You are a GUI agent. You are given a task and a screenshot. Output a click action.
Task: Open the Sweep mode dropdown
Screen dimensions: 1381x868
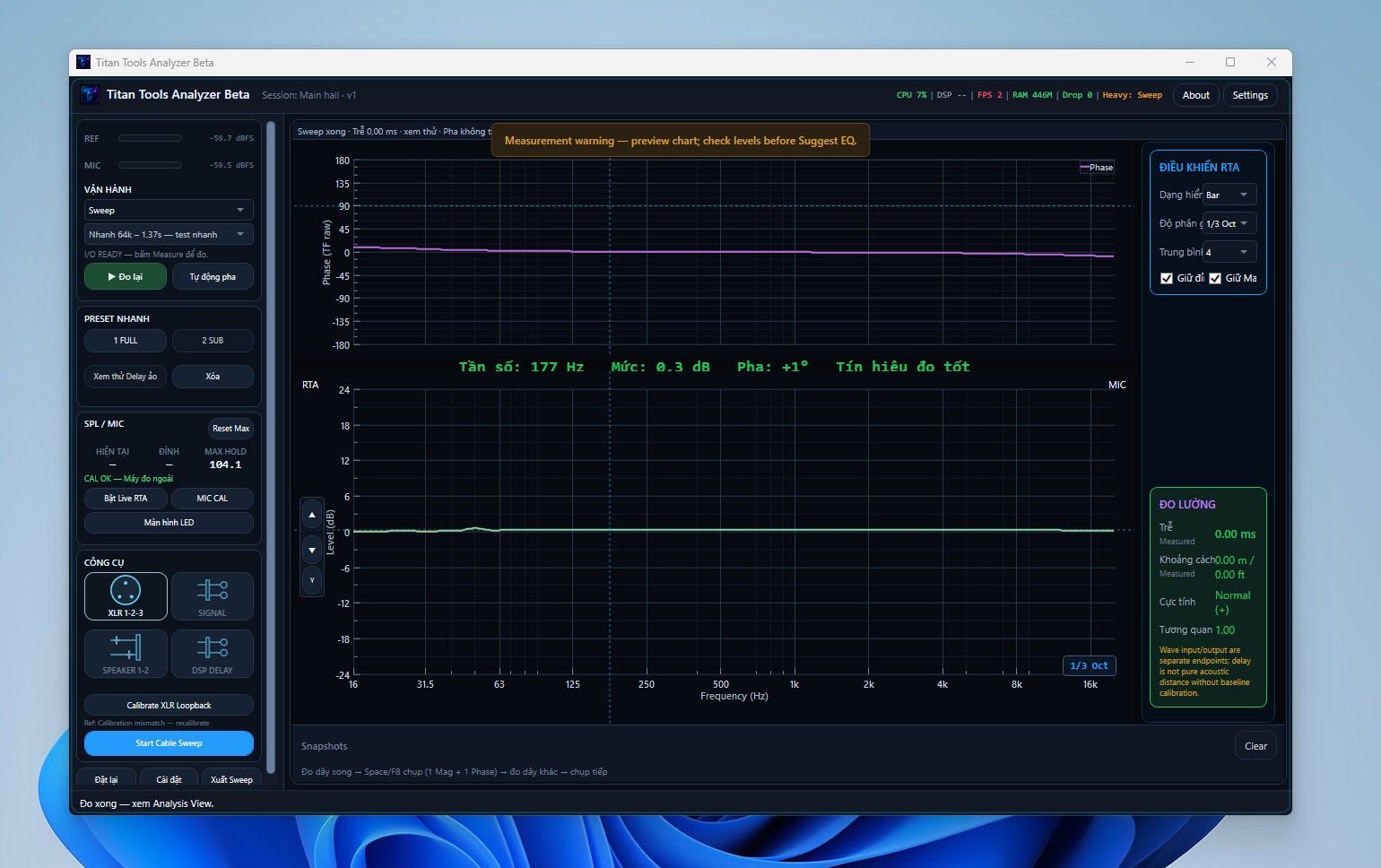[x=169, y=210]
